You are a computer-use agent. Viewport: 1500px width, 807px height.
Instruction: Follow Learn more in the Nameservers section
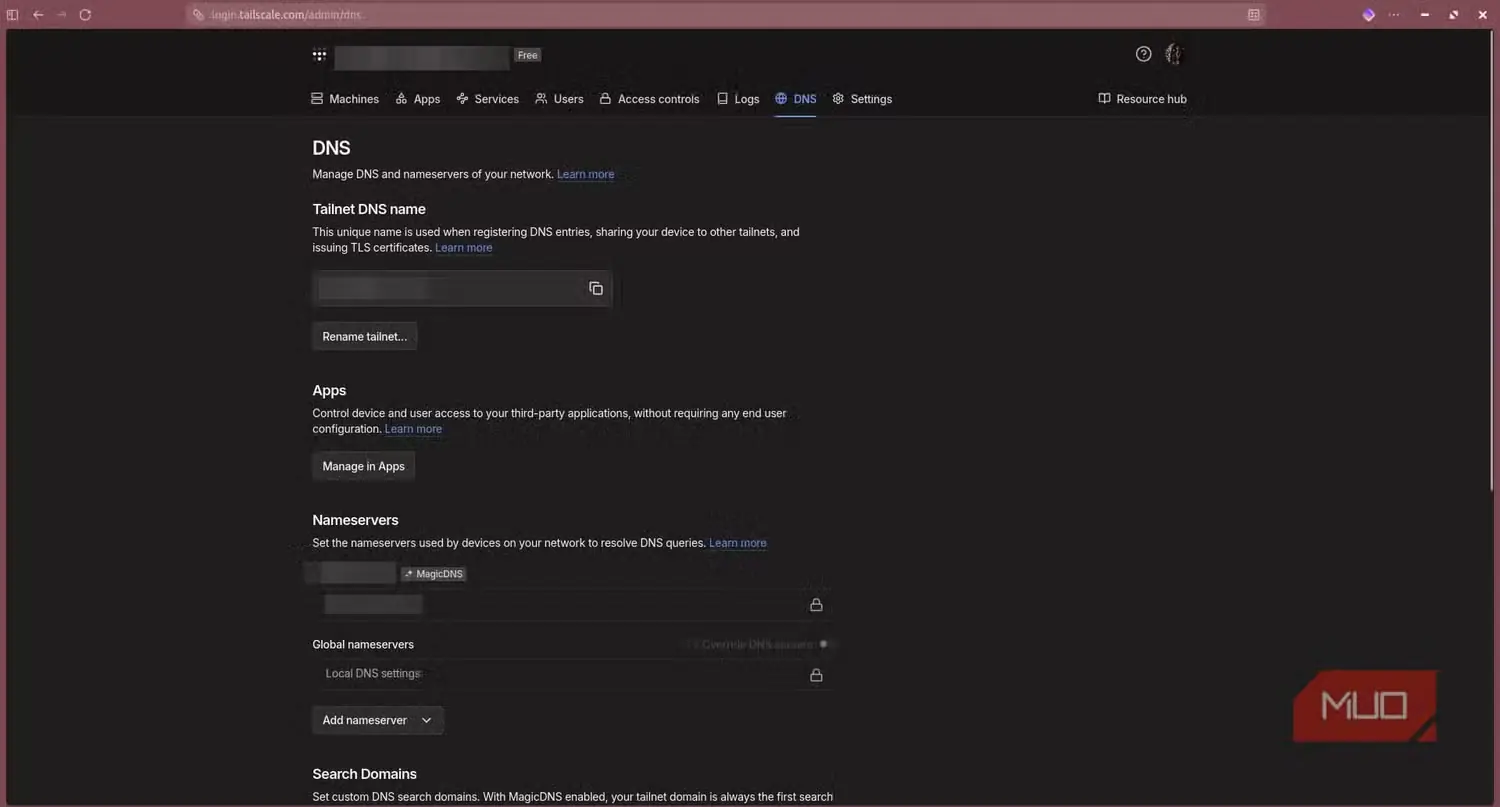pyautogui.click(x=738, y=543)
